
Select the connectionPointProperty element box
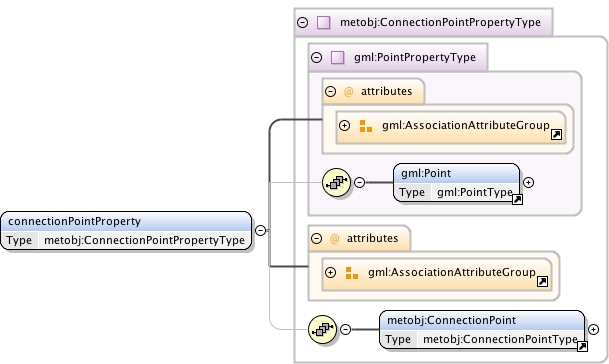126,231
